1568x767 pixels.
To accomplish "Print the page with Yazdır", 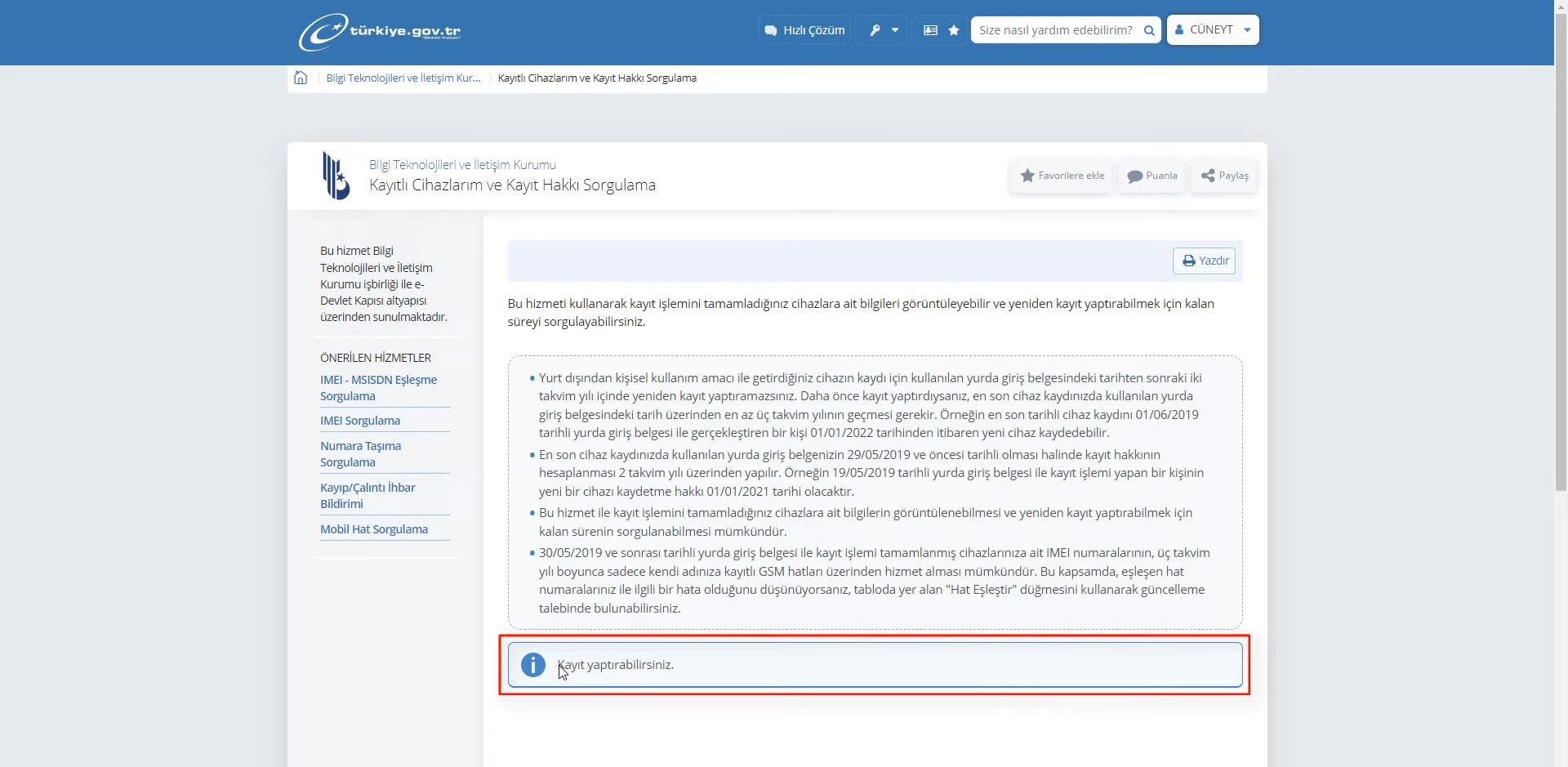I will tap(1205, 261).
